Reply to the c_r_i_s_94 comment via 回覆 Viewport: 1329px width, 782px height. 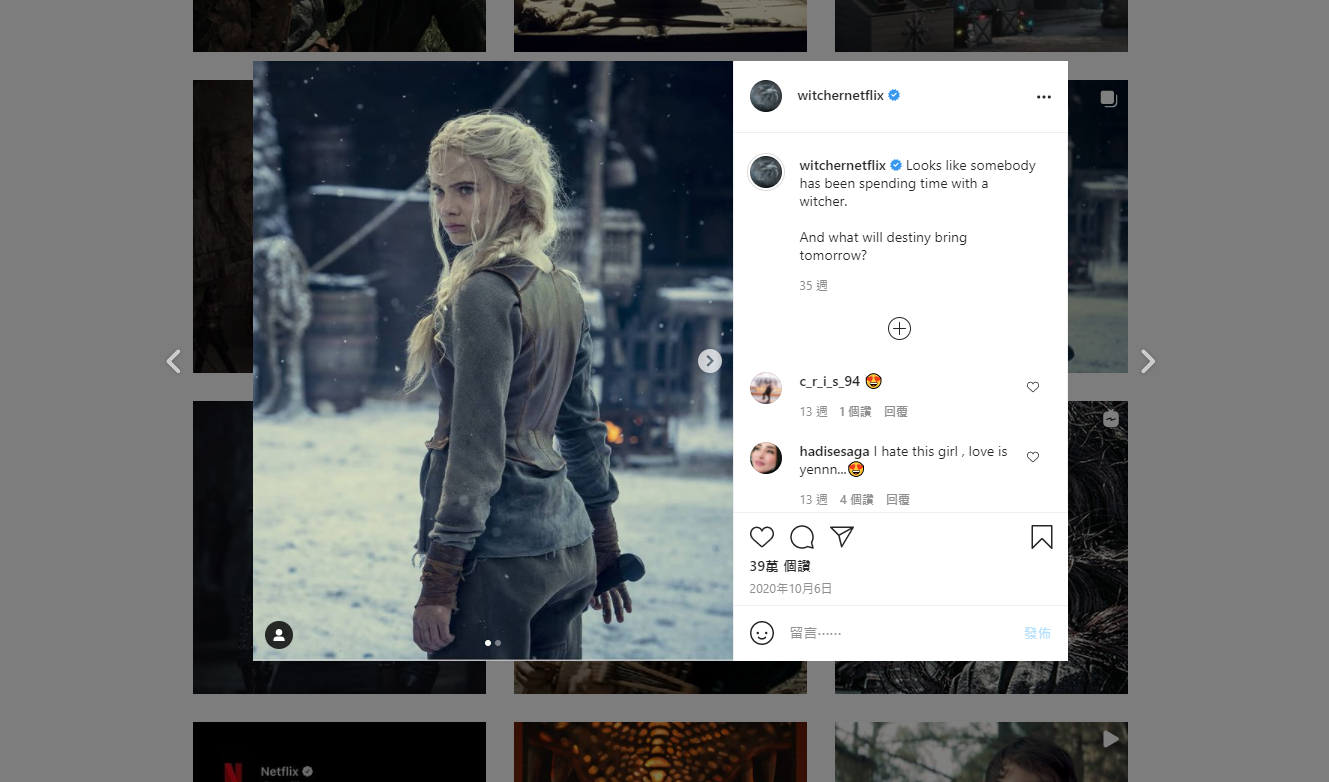(896, 412)
